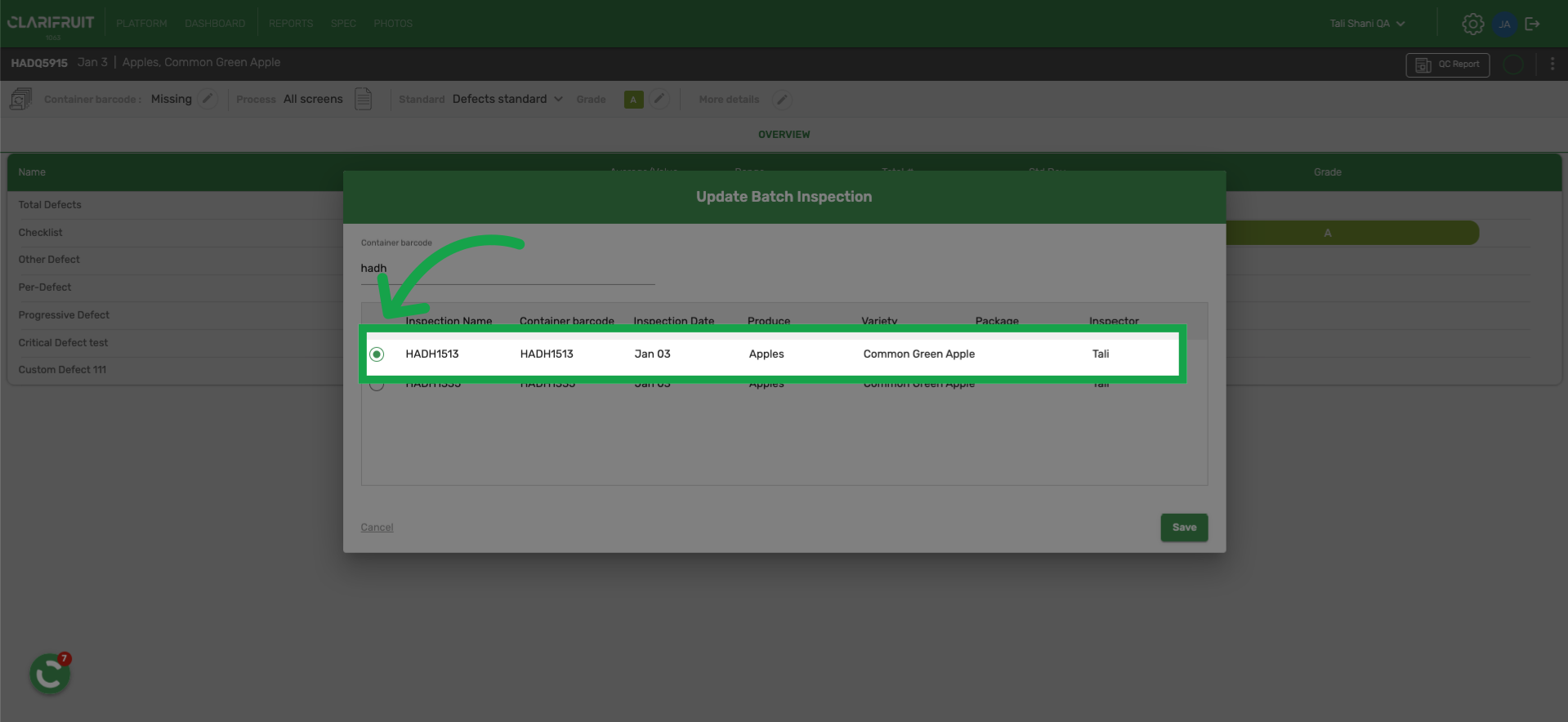Open the three-dot more options menu
The height and width of the screenshot is (722, 1568).
pyautogui.click(x=1552, y=64)
